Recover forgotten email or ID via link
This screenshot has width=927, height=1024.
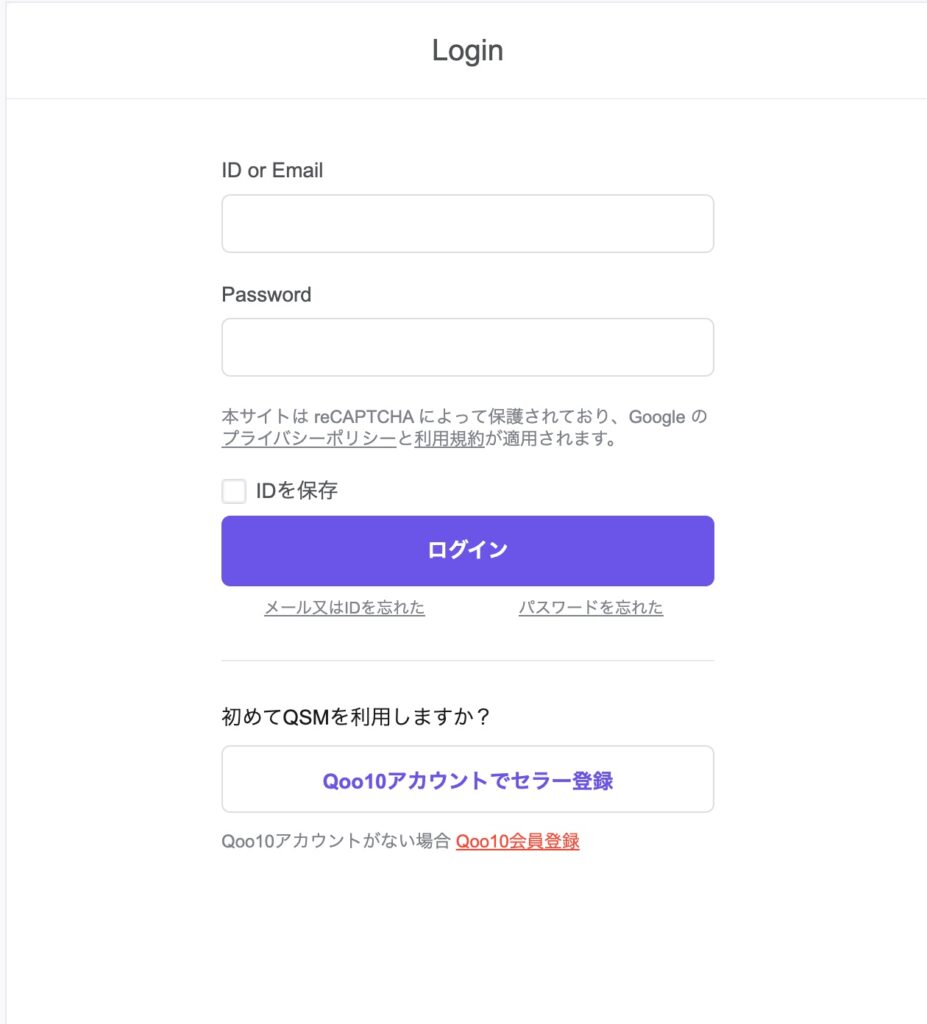click(346, 608)
